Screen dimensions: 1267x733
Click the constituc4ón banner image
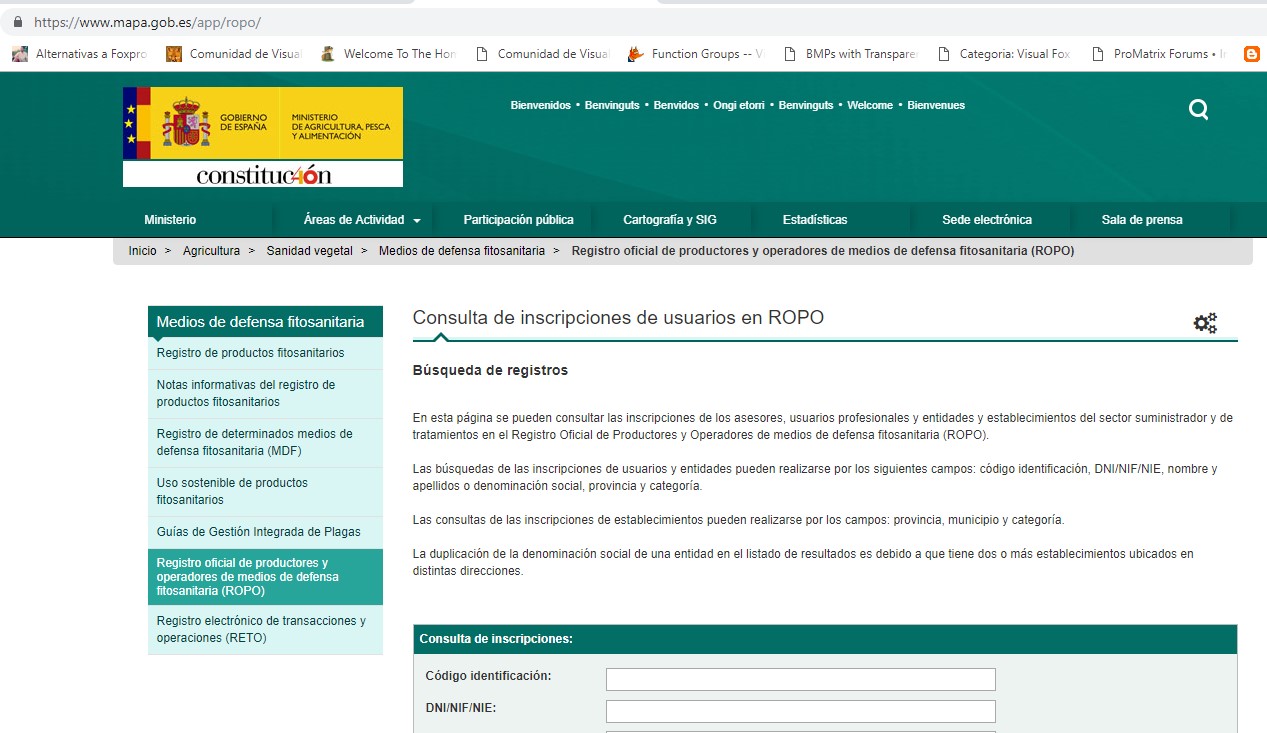tap(262, 176)
